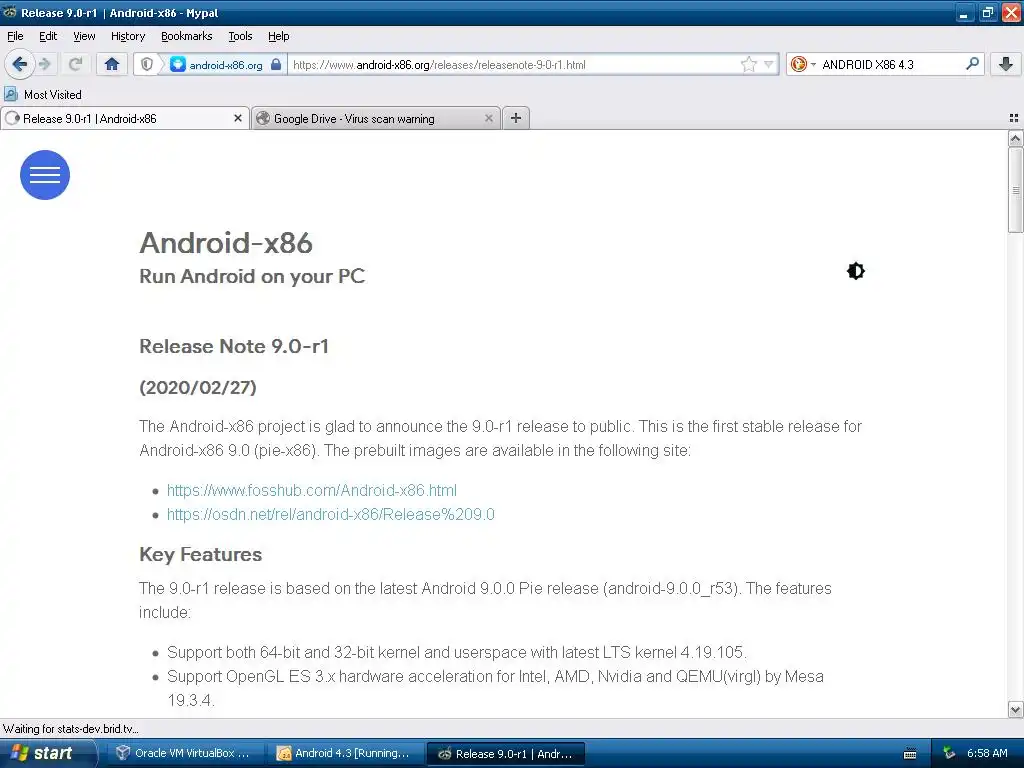Image resolution: width=1024 pixels, height=768 pixels.
Task: Open the URL history dropdown arrow
Action: pos(769,64)
